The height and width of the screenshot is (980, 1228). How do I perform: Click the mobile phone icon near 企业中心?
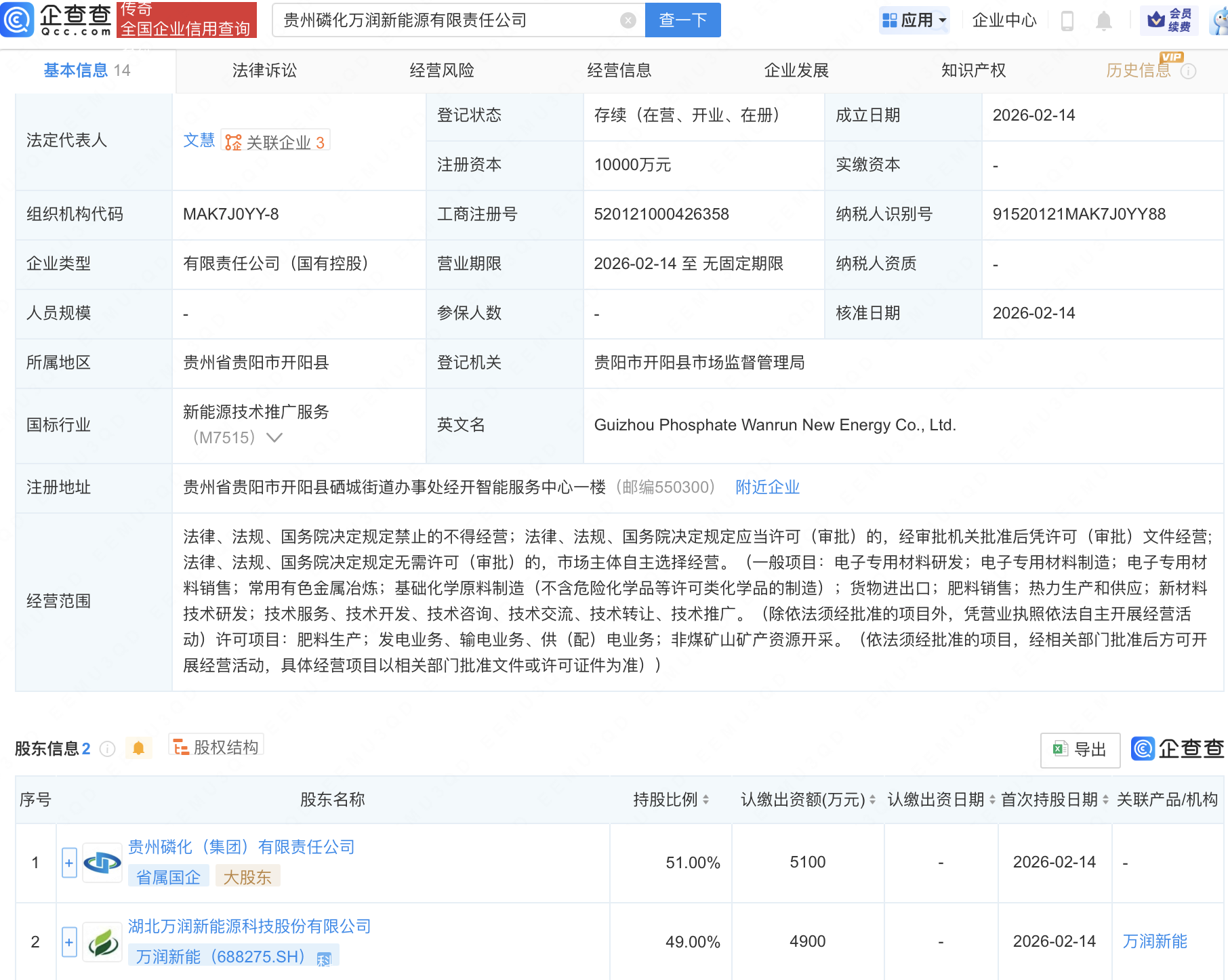(x=1069, y=20)
